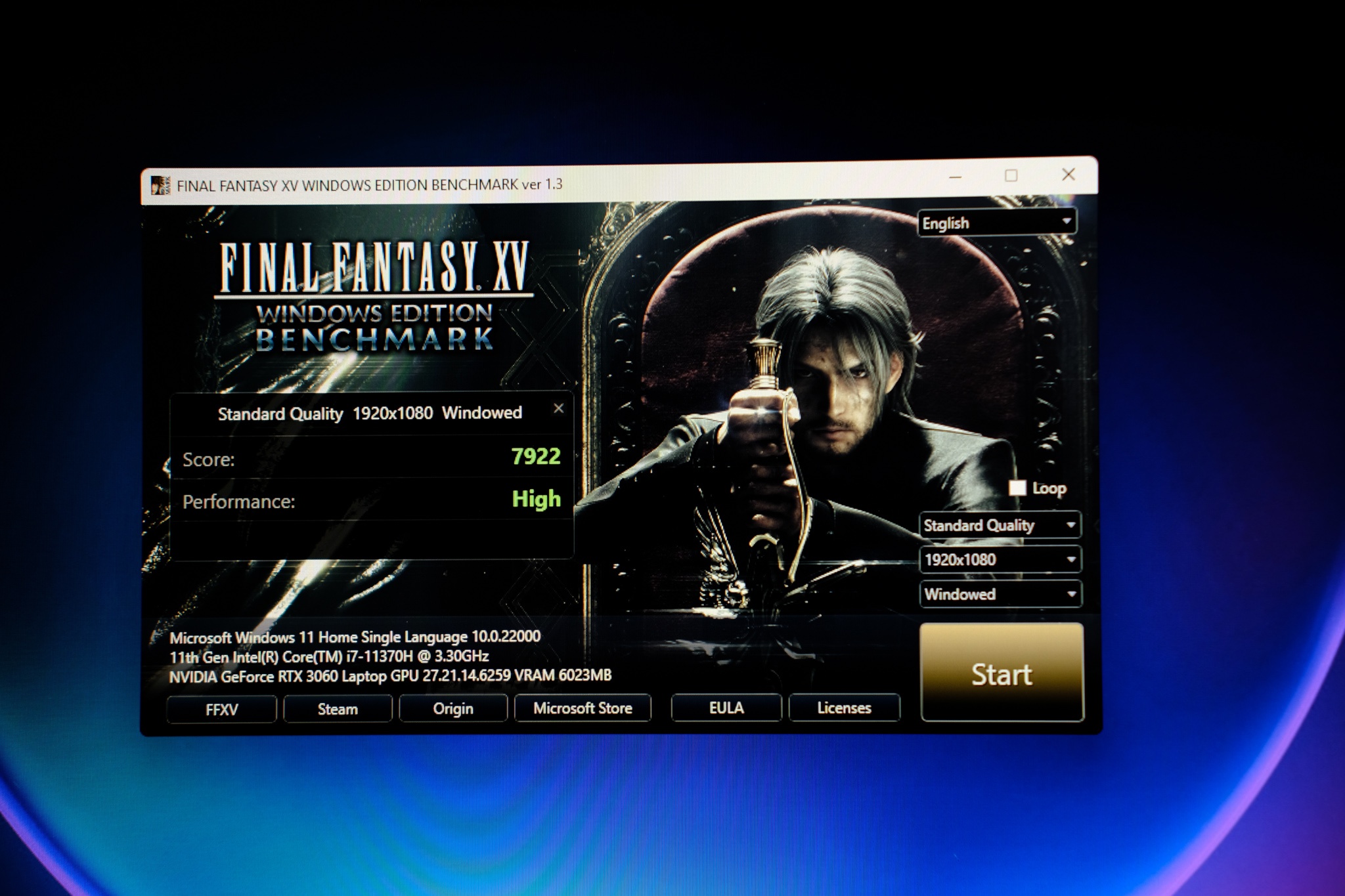Image resolution: width=1345 pixels, height=896 pixels.
Task: Click the Steam store button
Action: pyautogui.click(x=338, y=709)
